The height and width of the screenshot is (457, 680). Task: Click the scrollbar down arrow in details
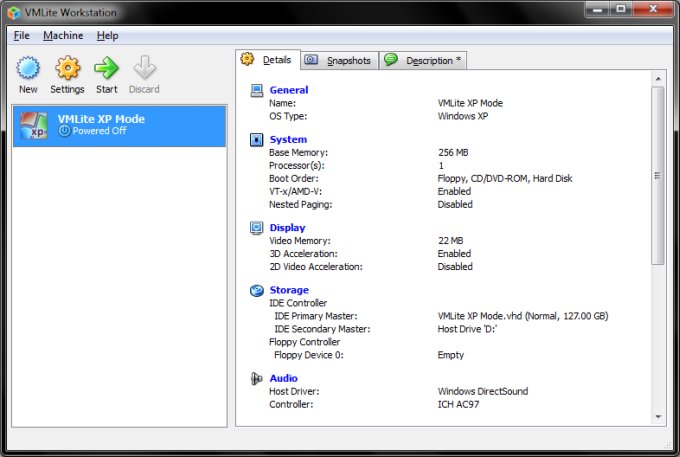click(x=658, y=416)
